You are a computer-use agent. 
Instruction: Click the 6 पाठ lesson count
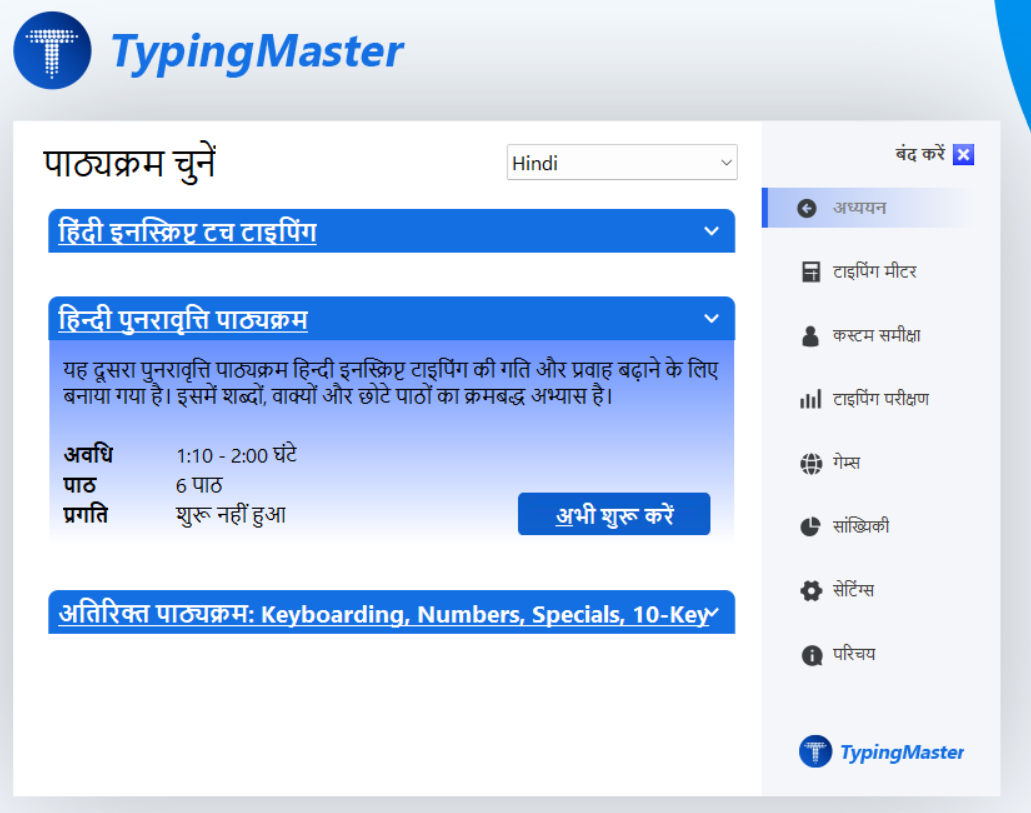tap(199, 485)
